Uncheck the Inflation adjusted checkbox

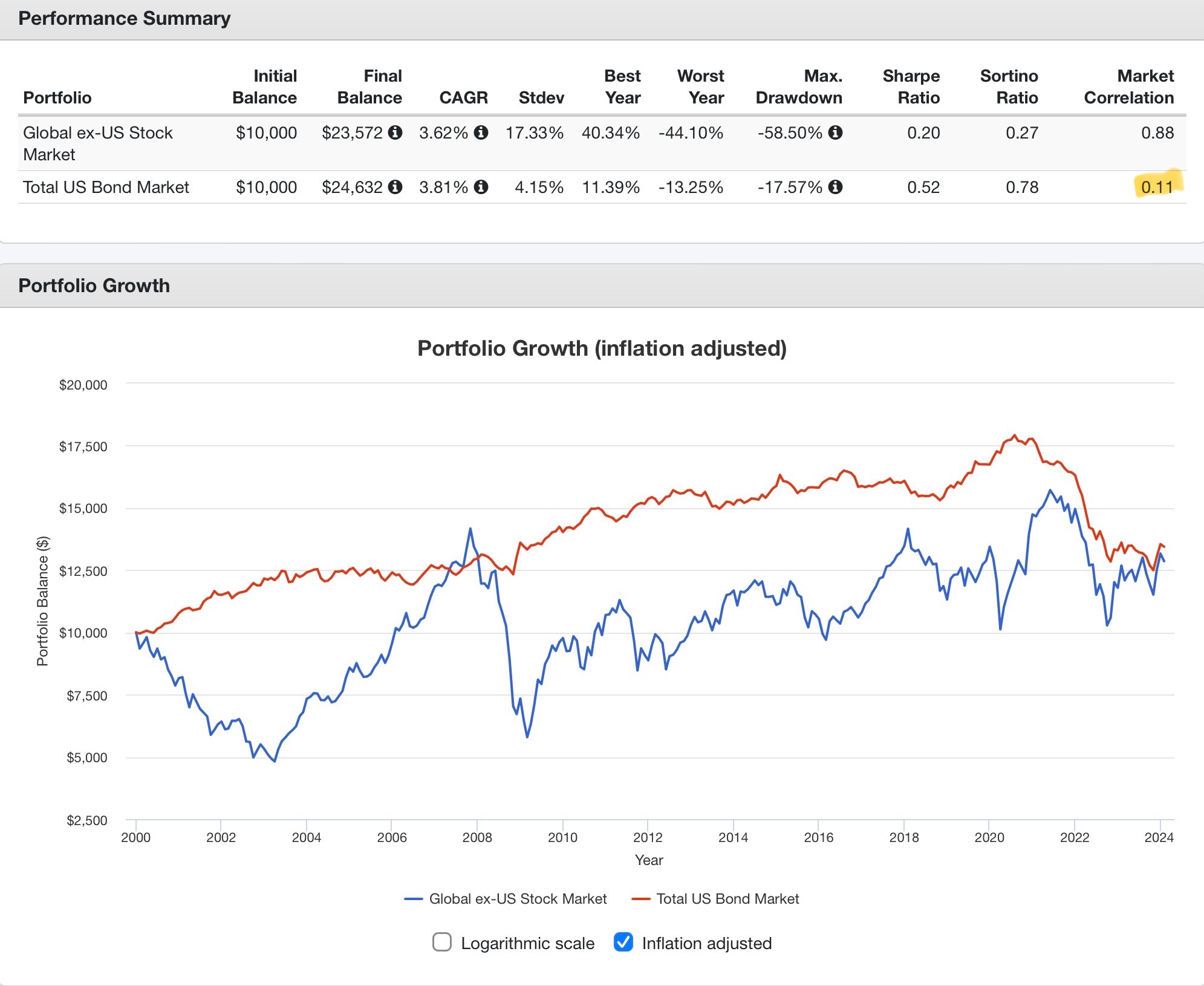[623, 942]
